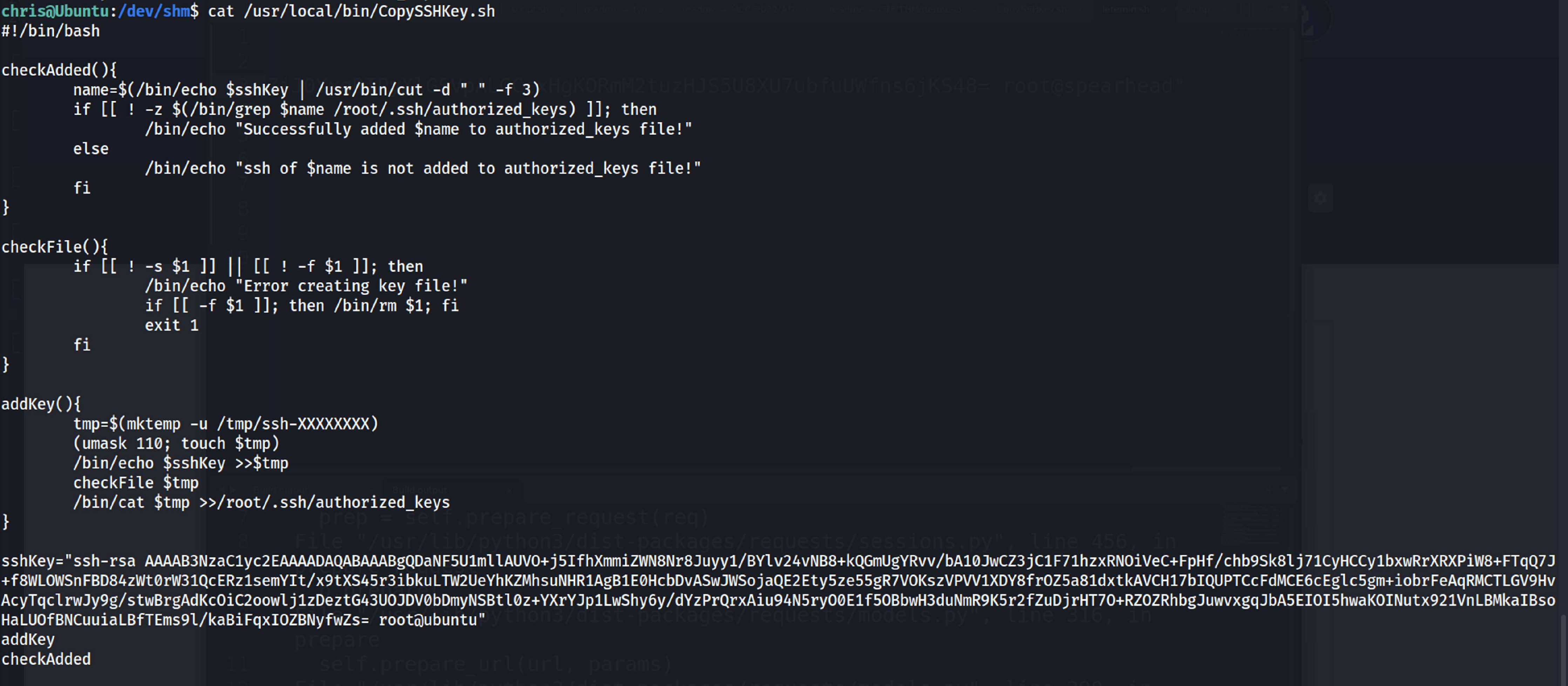Click the mktemp command line
The height and width of the screenshot is (686, 1568).
225,424
